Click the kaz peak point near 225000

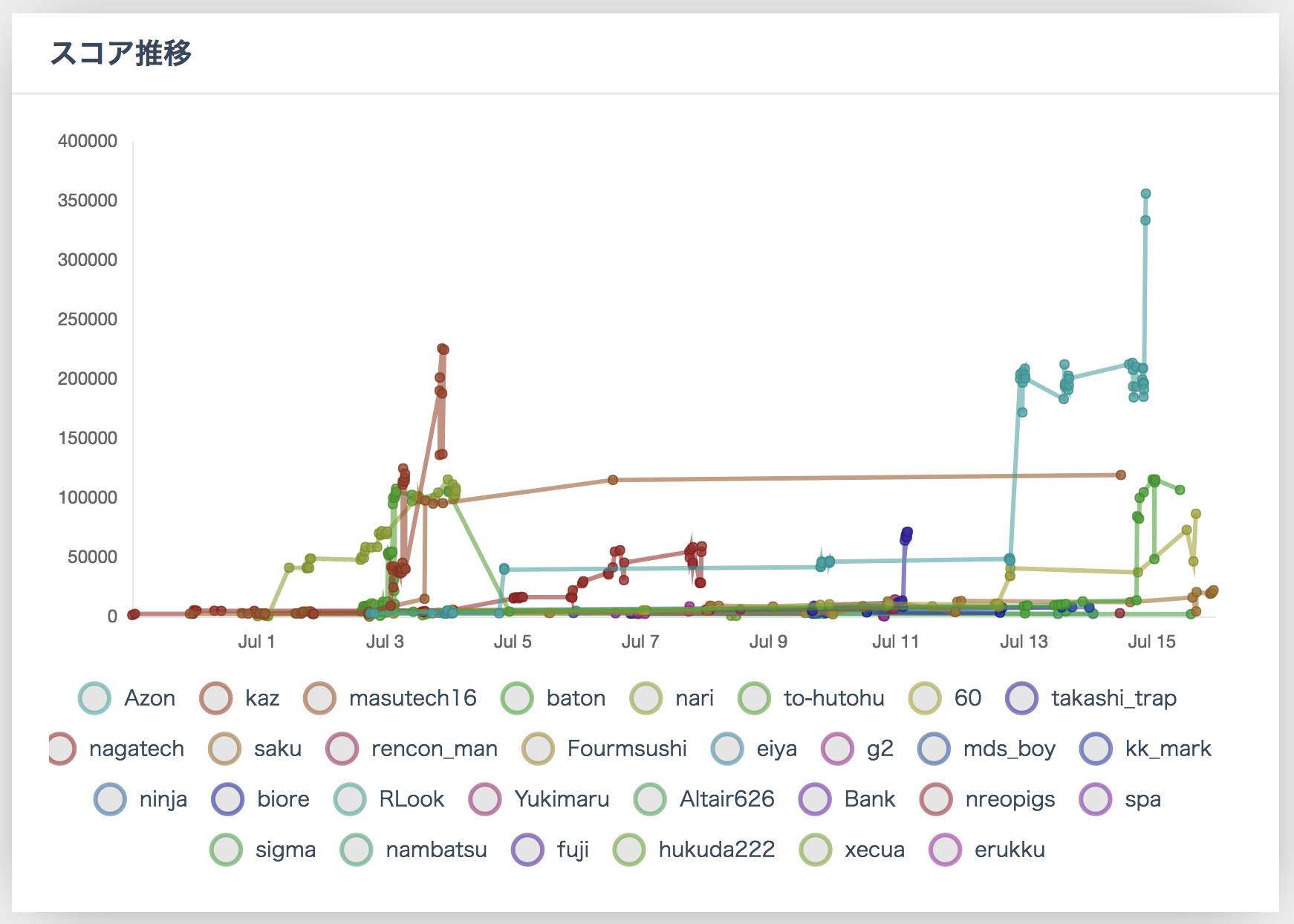(x=442, y=348)
